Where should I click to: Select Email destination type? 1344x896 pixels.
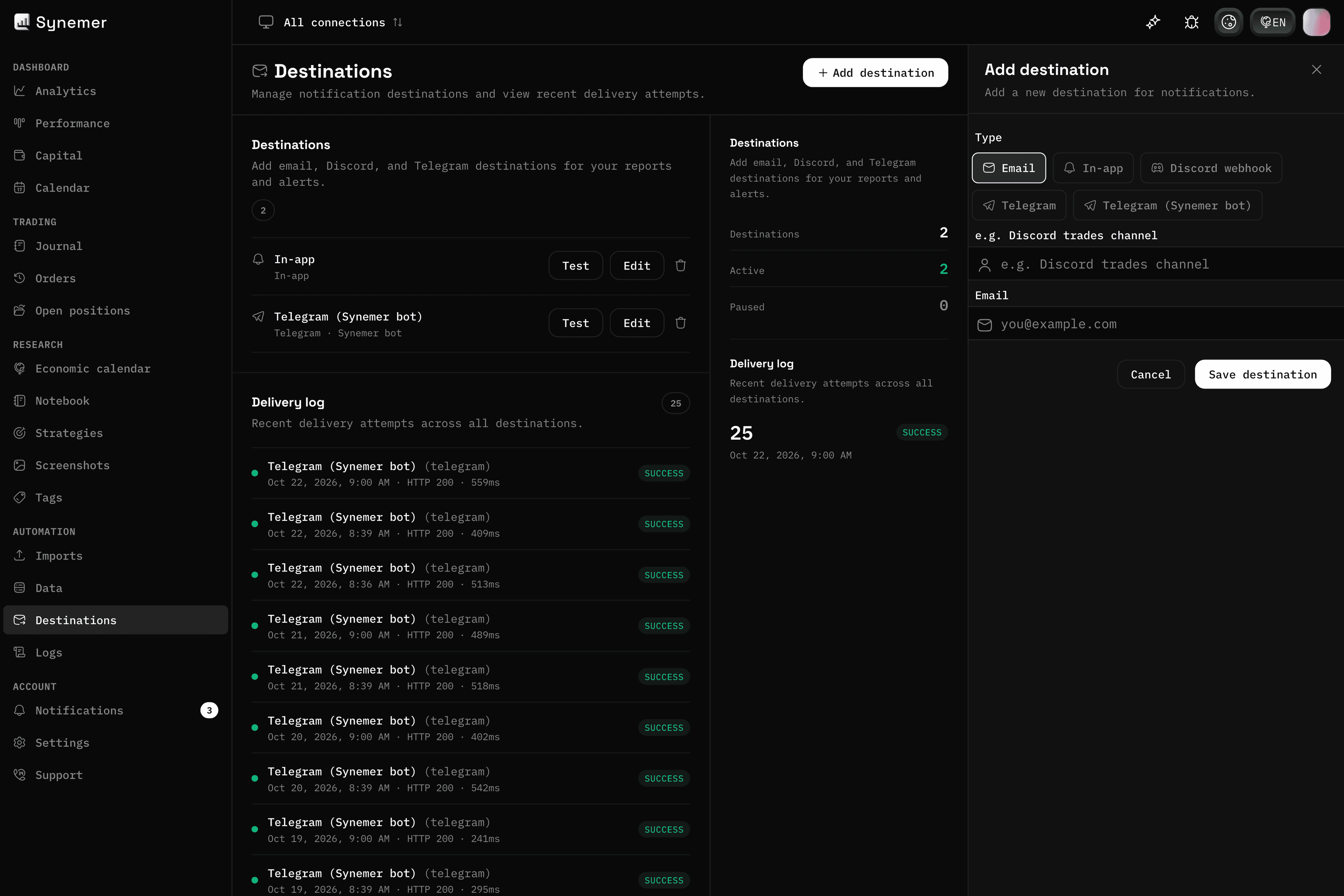pos(1009,168)
